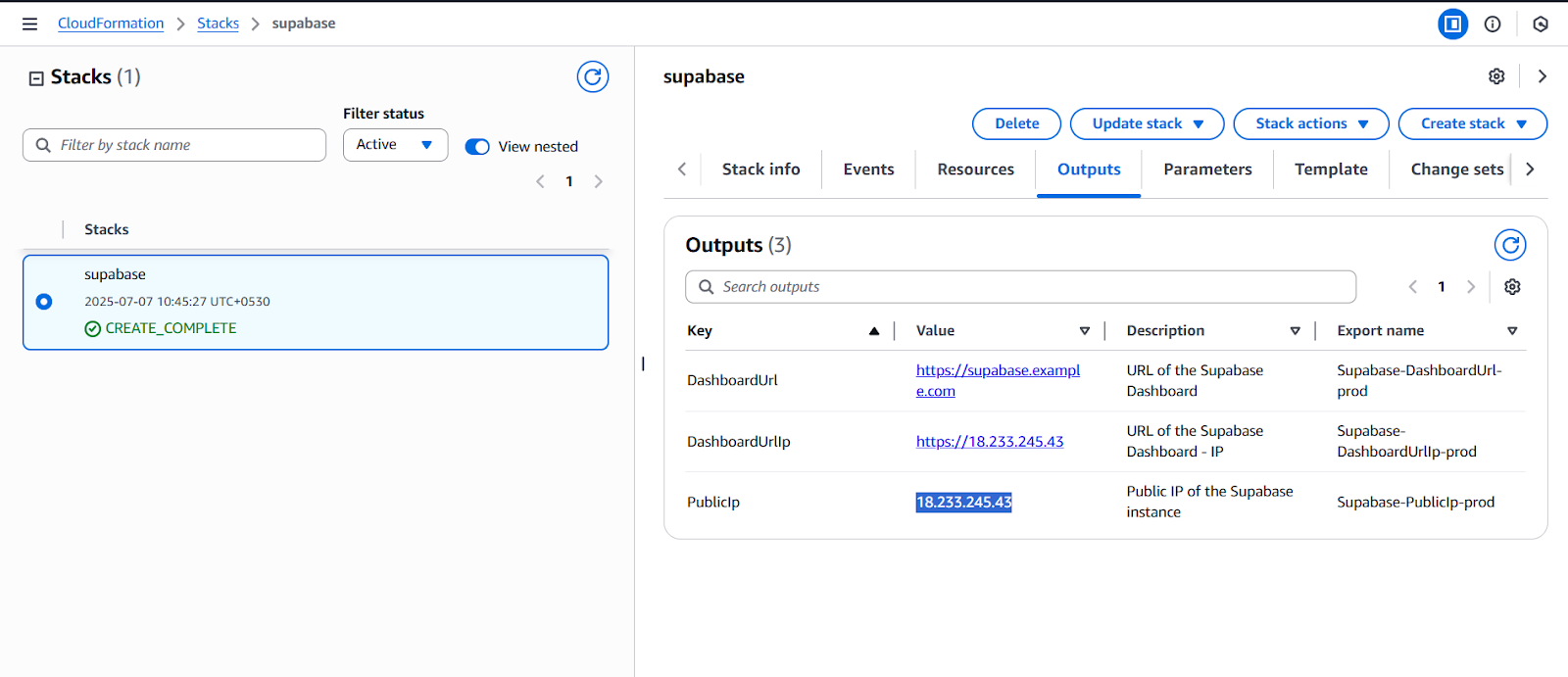Screen dimensions: 1568x677
Task: Click the hexagon settings icon top right
Action: [1541, 24]
